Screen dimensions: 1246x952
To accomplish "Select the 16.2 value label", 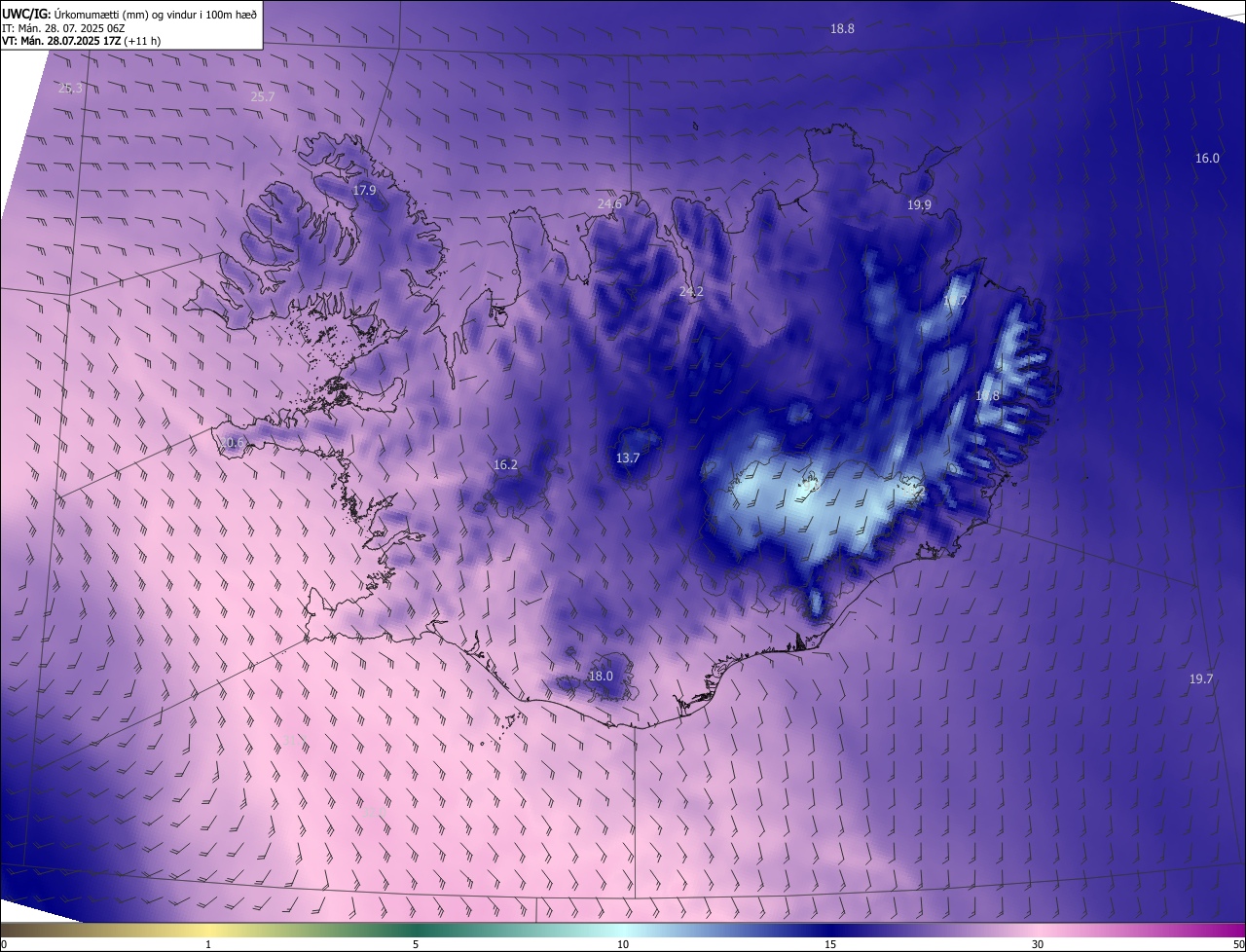I will tap(505, 464).
